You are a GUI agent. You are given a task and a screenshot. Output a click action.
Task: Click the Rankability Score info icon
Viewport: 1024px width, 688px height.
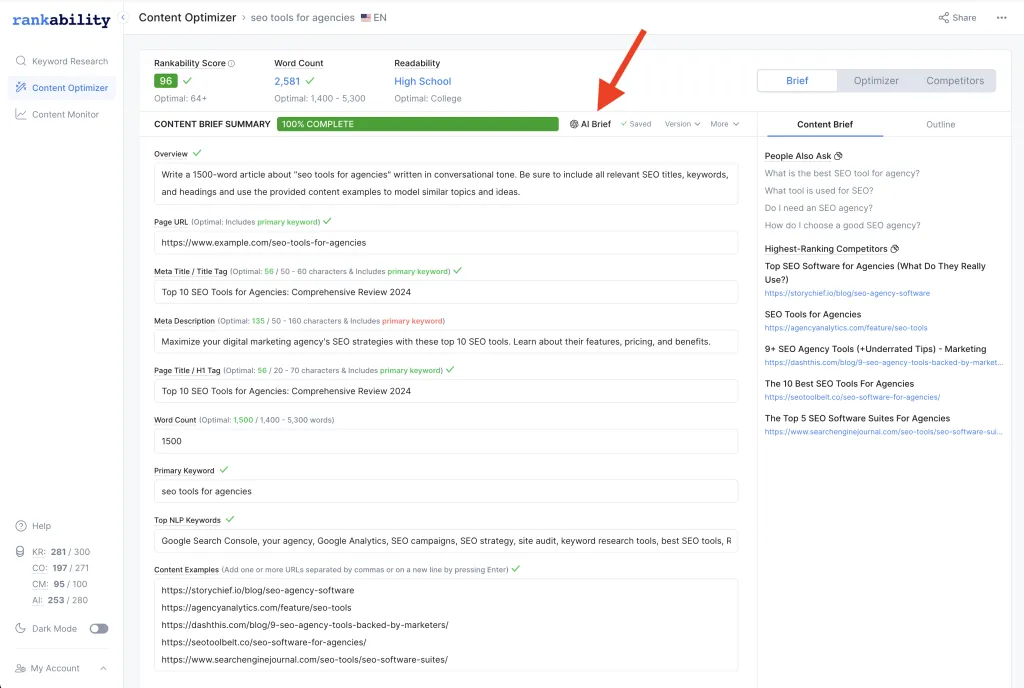(231, 63)
